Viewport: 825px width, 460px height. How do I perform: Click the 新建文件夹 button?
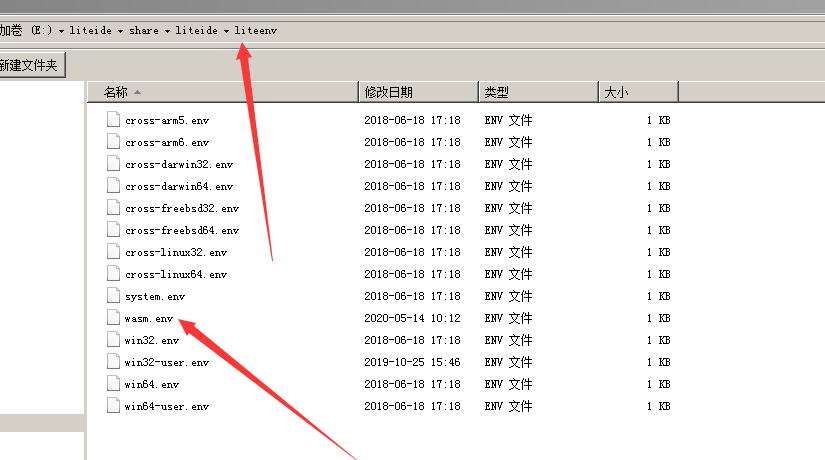30,66
